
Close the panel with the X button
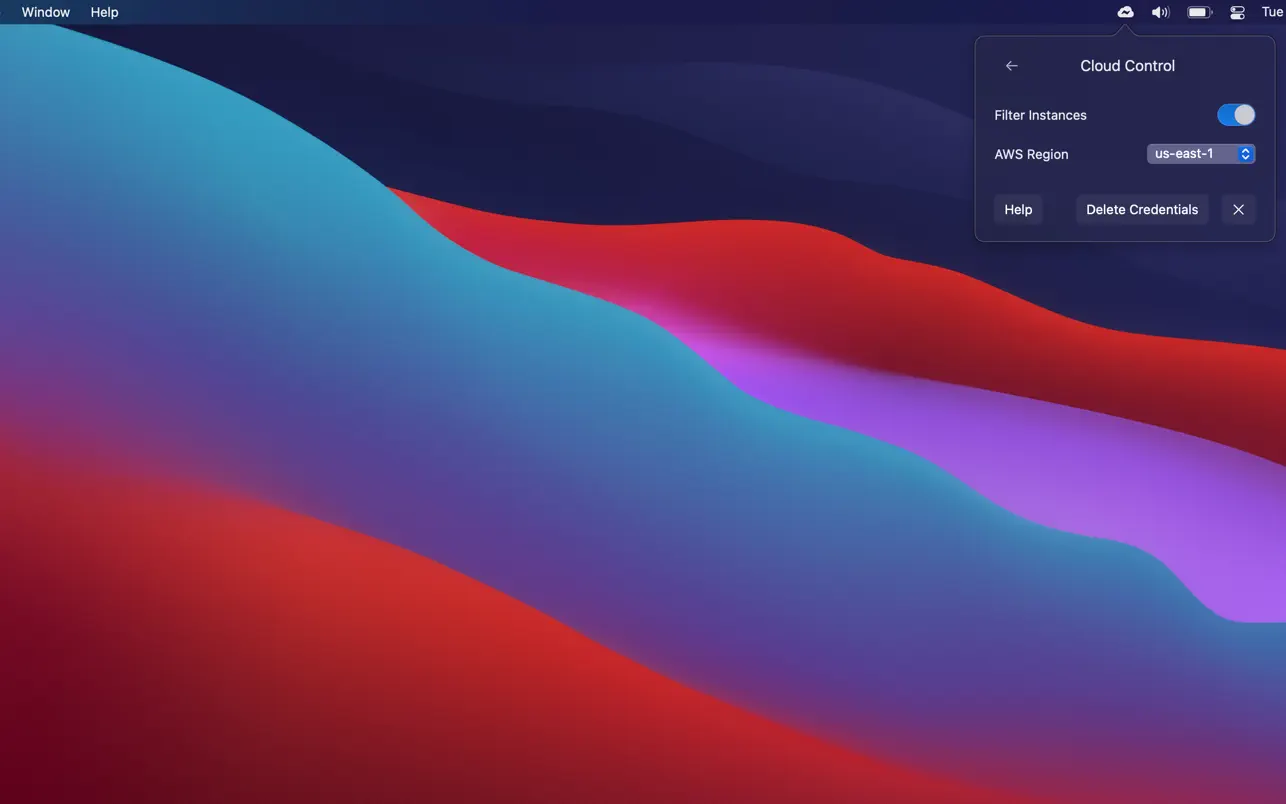[x=1238, y=210]
